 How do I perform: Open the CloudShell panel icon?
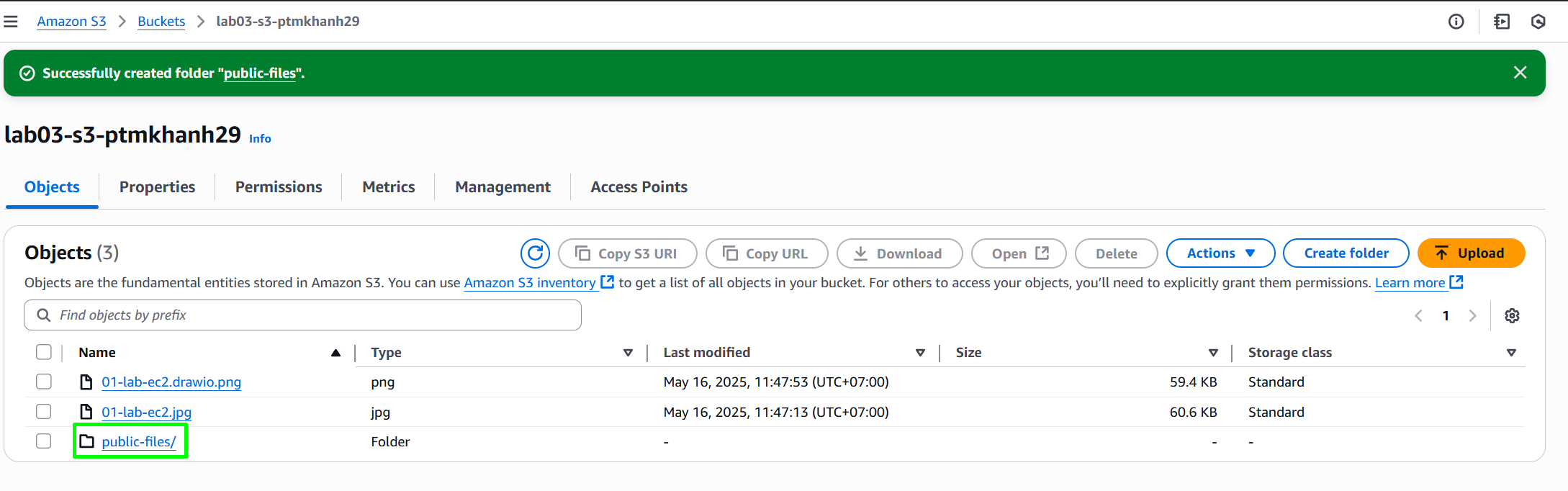[x=1502, y=22]
